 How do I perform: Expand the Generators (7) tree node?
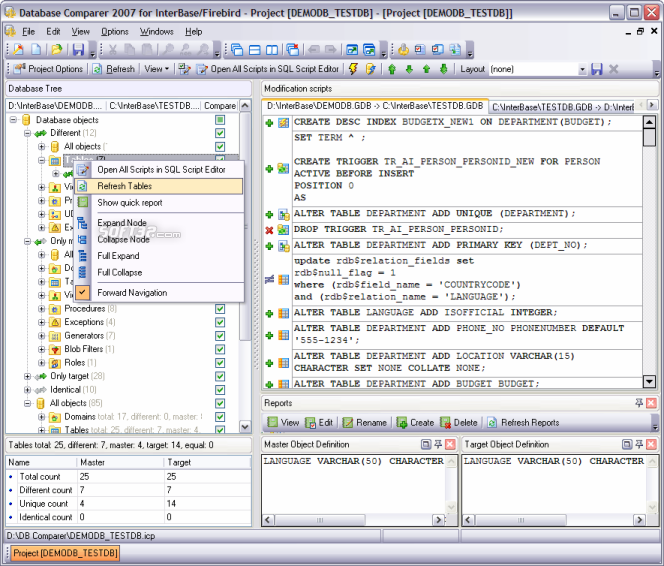click(x=42, y=336)
